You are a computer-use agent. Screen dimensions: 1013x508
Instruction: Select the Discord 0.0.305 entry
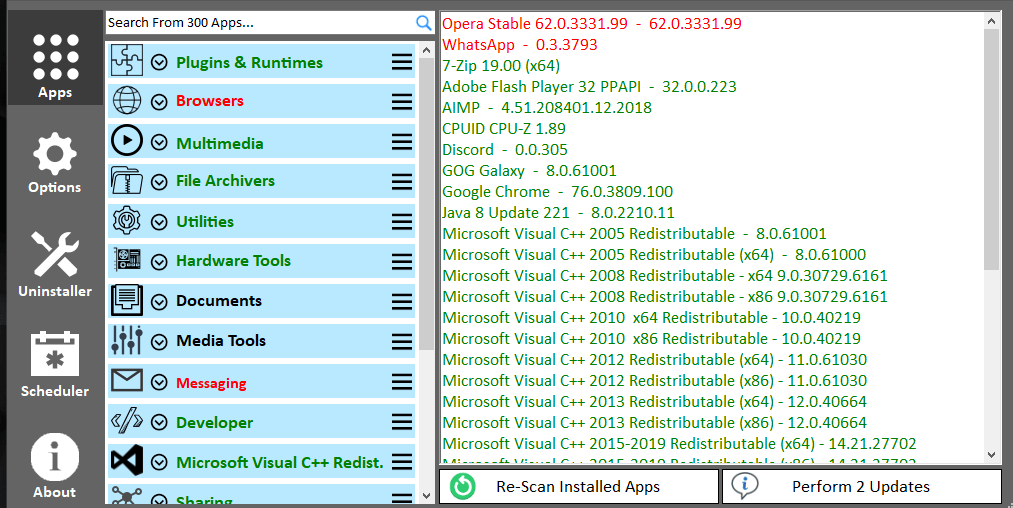pyautogui.click(x=505, y=150)
